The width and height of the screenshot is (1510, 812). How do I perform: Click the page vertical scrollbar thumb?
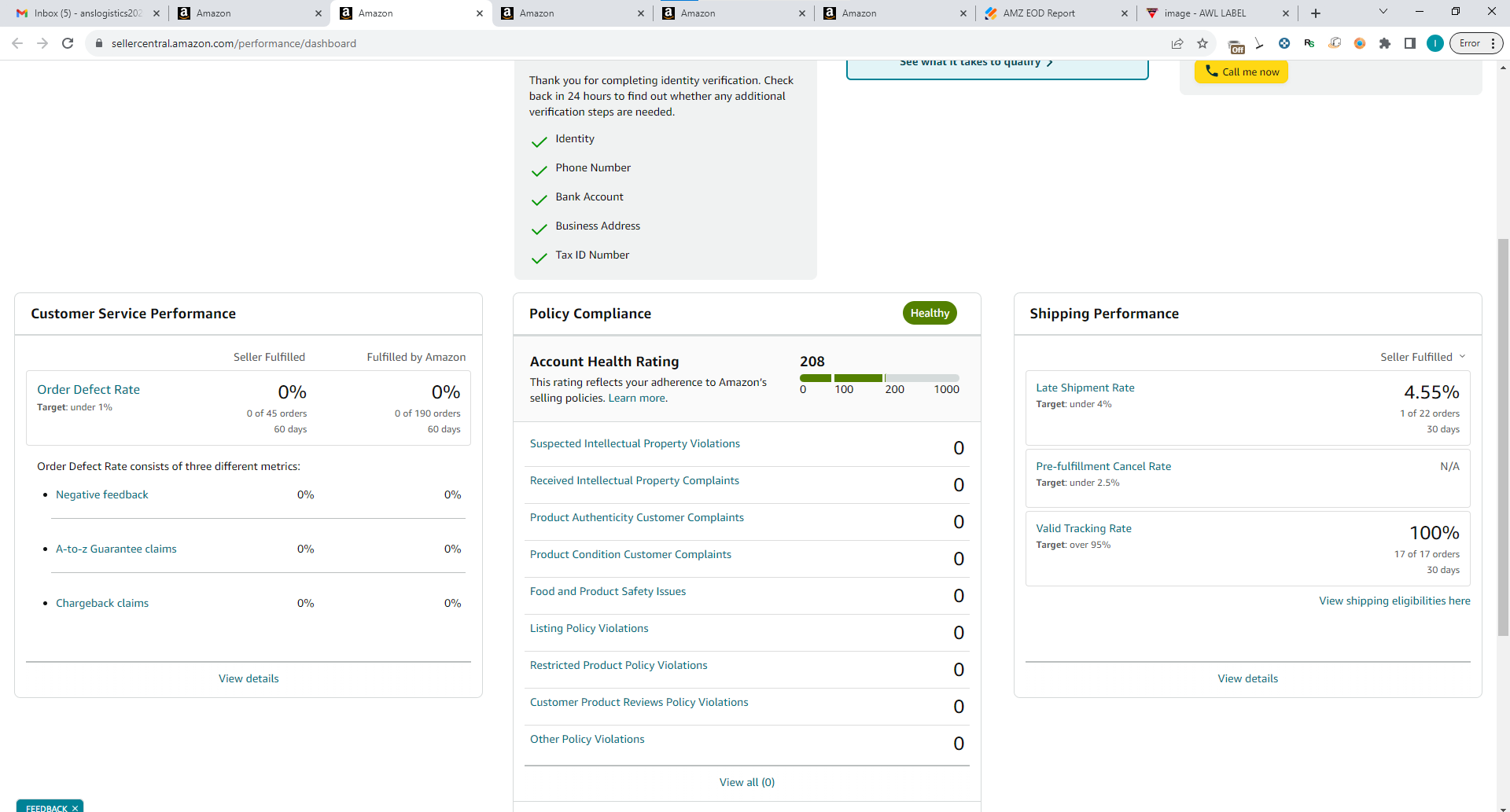[x=1503, y=436]
